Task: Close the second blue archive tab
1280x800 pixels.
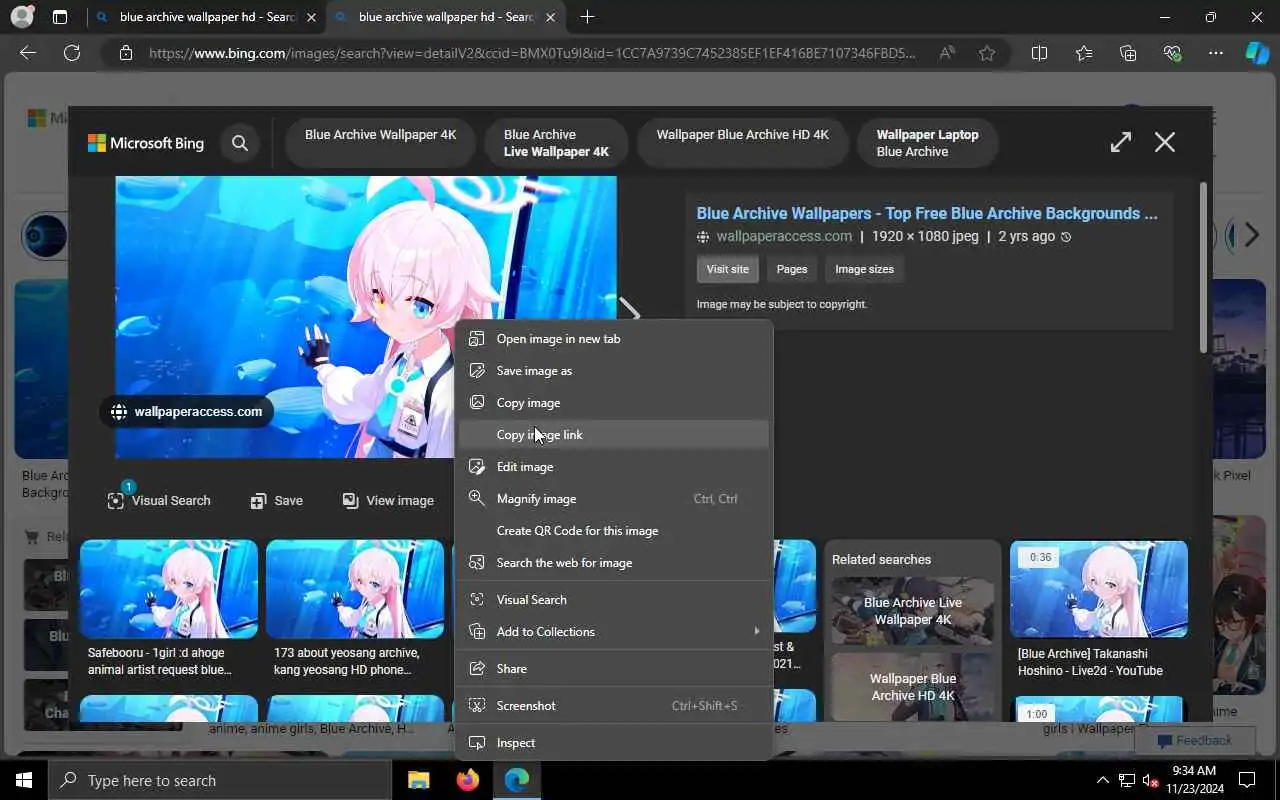Action: pos(550,17)
